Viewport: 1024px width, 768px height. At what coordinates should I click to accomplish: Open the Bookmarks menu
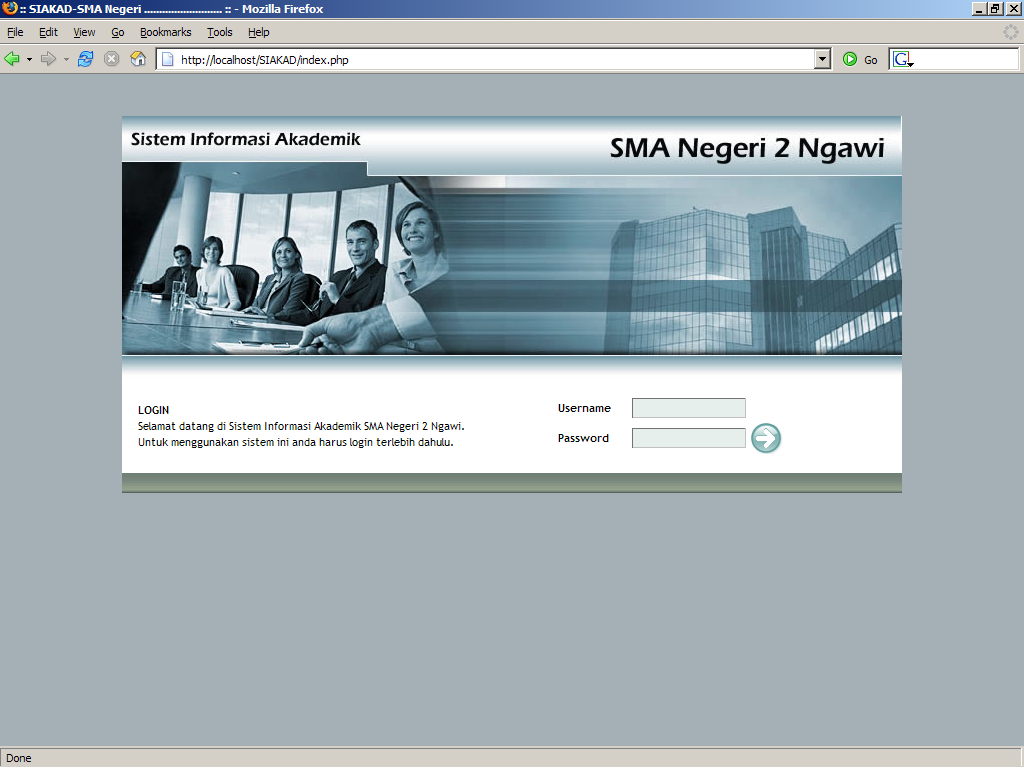[x=164, y=32]
